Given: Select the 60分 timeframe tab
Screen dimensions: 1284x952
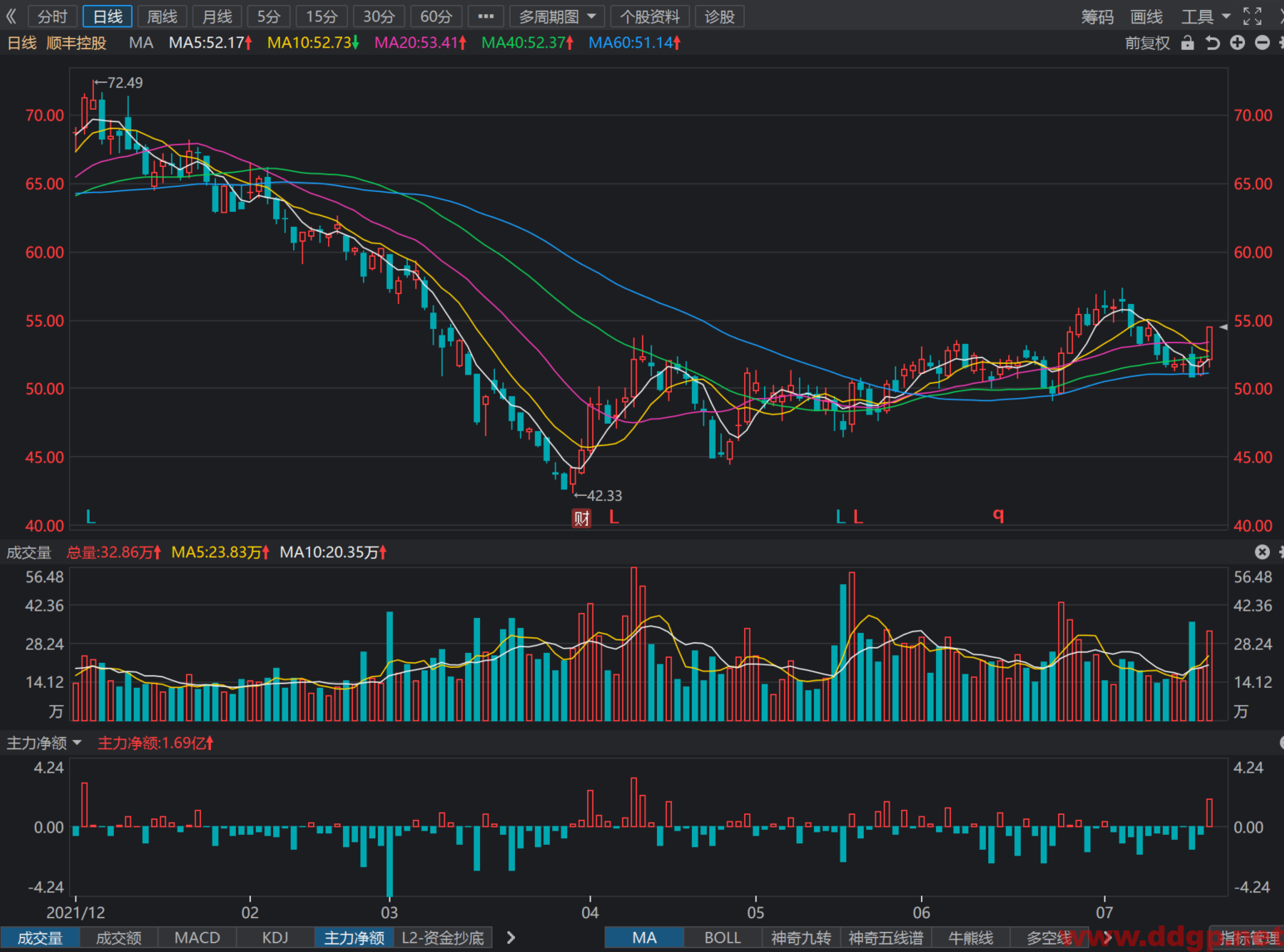Looking at the screenshot, I should pyautogui.click(x=436, y=17).
